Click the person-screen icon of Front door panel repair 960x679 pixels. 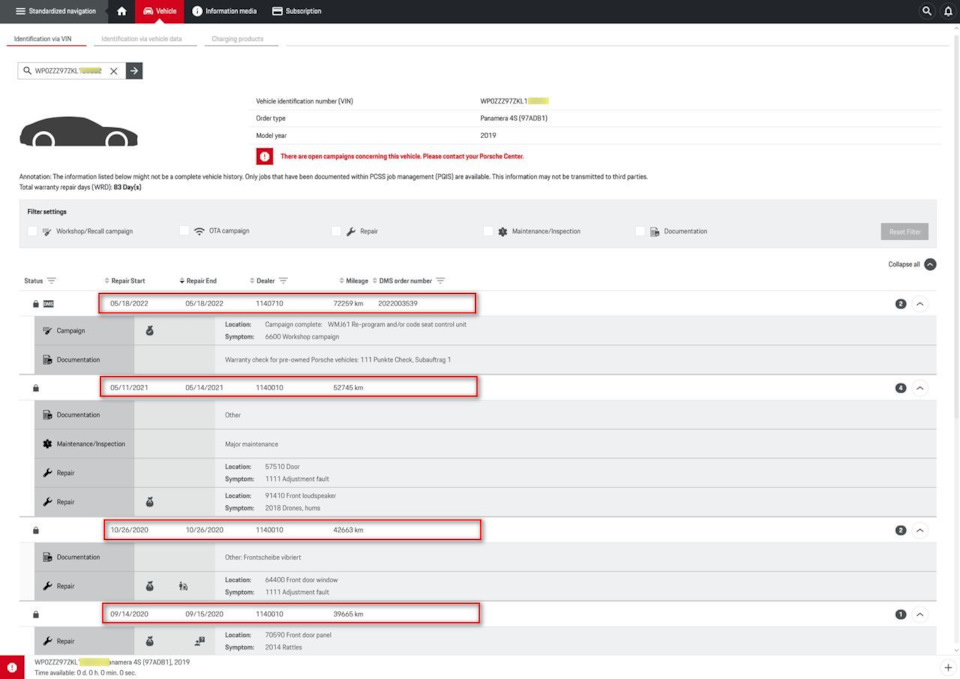pyautogui.click(x=200, y=641)
